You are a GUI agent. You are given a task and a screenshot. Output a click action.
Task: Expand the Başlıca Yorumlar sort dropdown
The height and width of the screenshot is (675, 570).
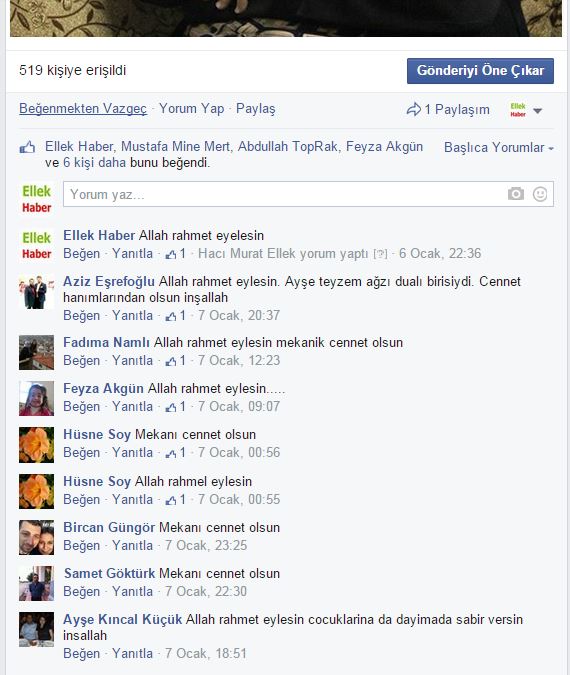click(499, 148)
